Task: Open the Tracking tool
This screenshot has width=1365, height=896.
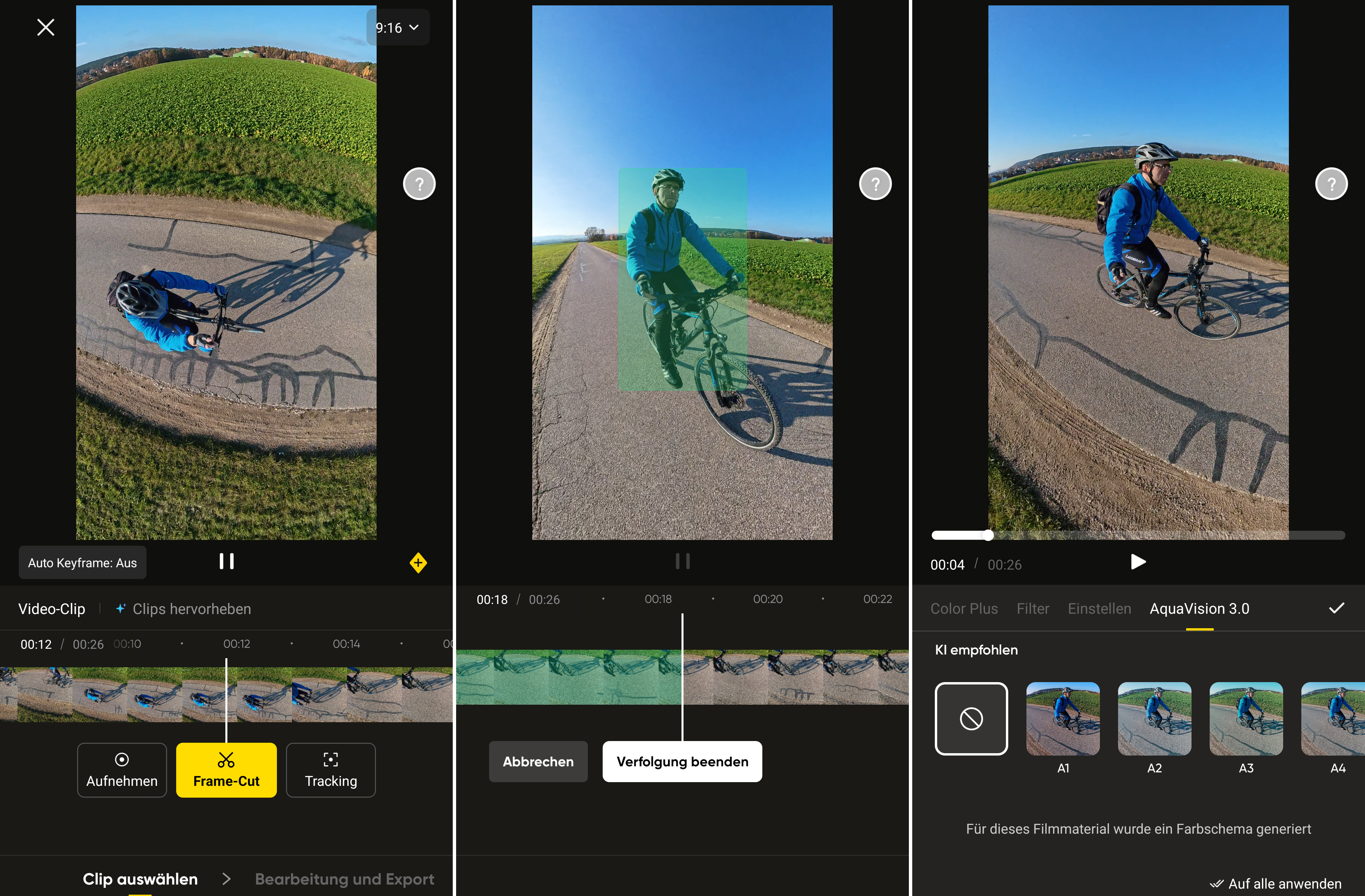Action: point(331,770)
